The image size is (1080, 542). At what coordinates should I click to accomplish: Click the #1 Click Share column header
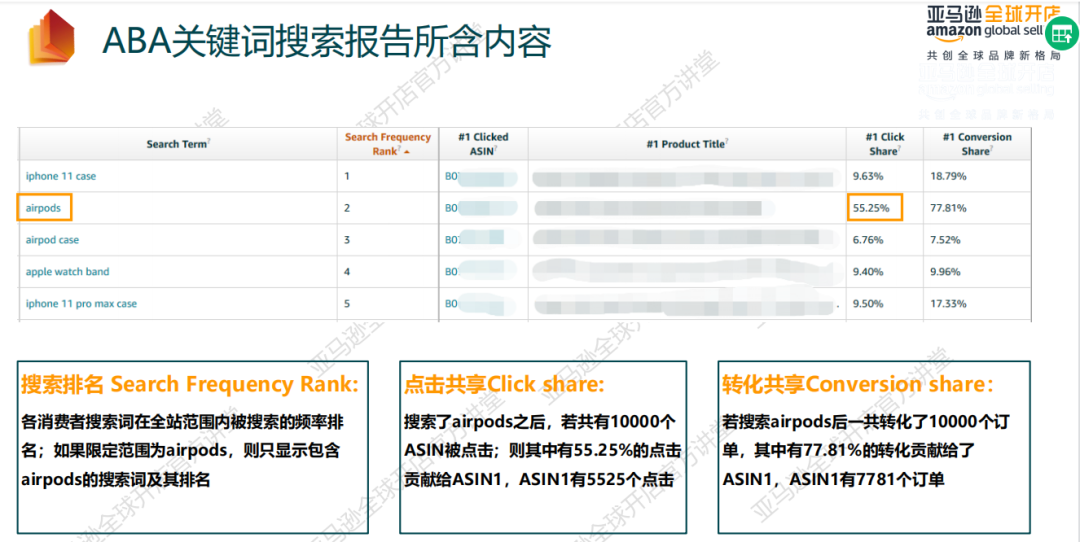[884, 144]
